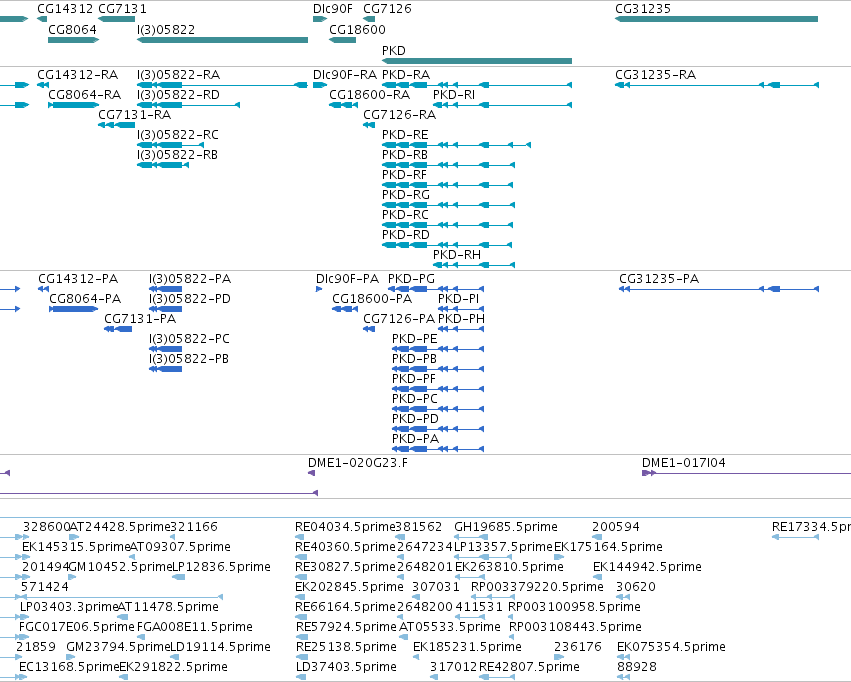Select transcript PKD-RE
The width and height of the screenshot is (851, 682).
click(405, 135)
